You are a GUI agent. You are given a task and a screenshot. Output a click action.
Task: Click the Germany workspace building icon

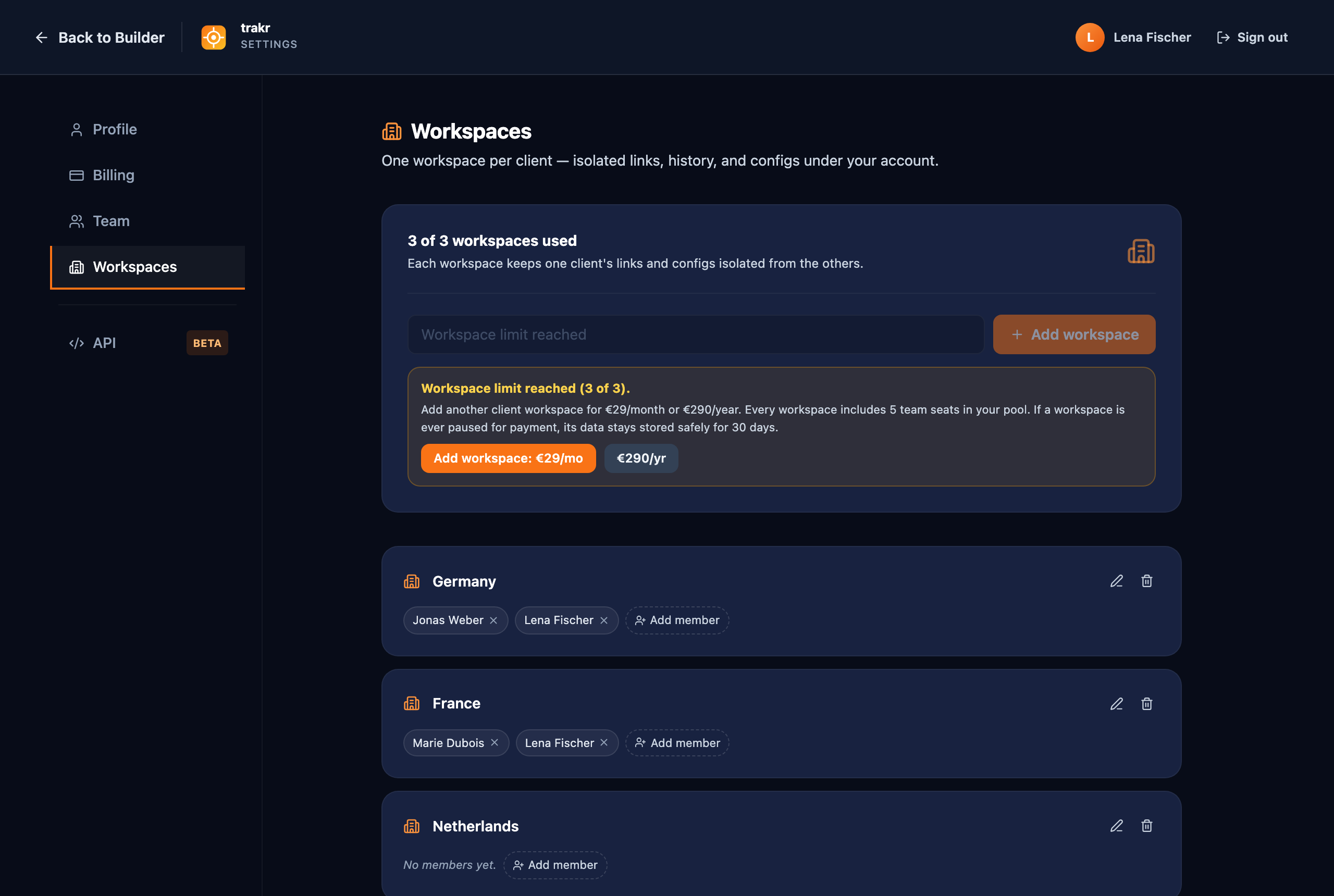tap(412, 582)
